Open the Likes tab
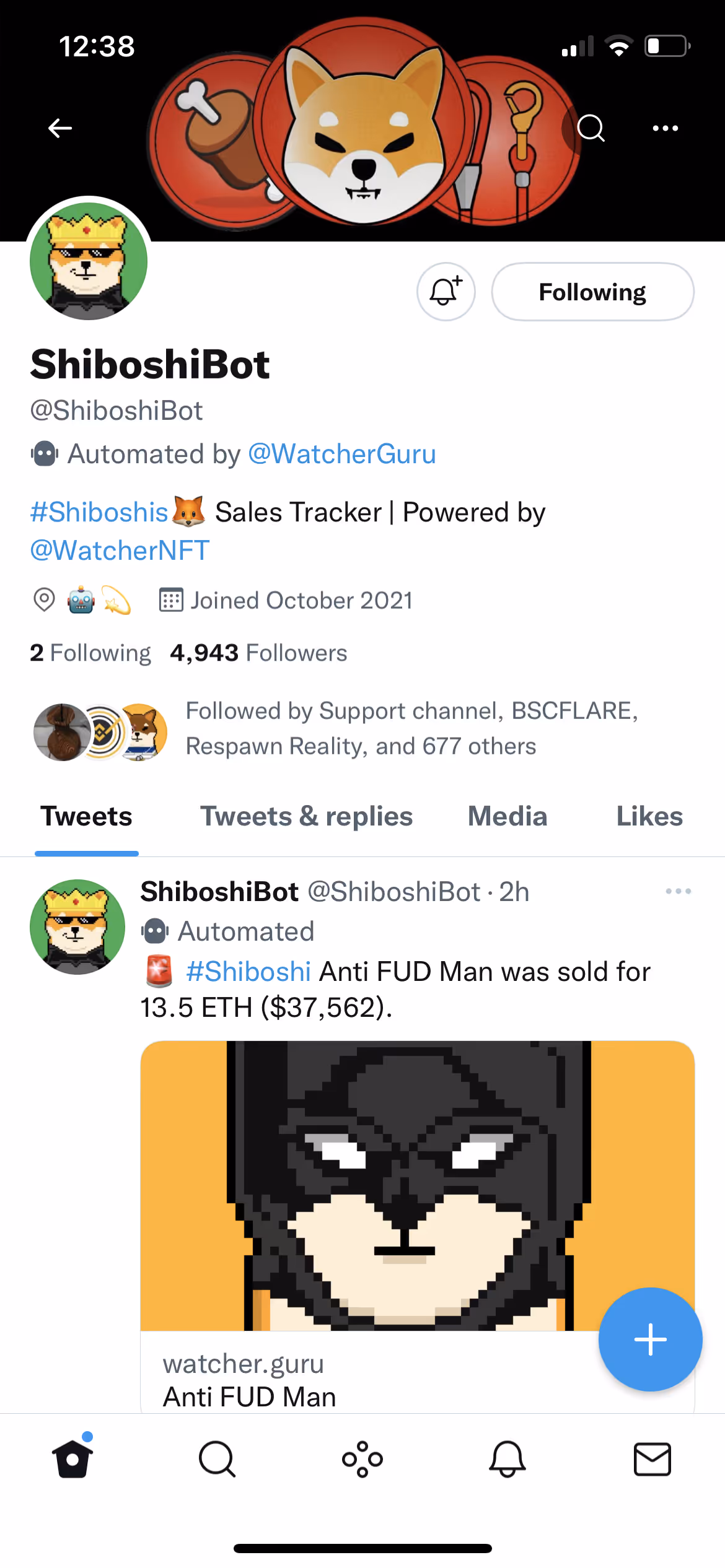The image size is (725, 1568). click(x=649, y=816)
